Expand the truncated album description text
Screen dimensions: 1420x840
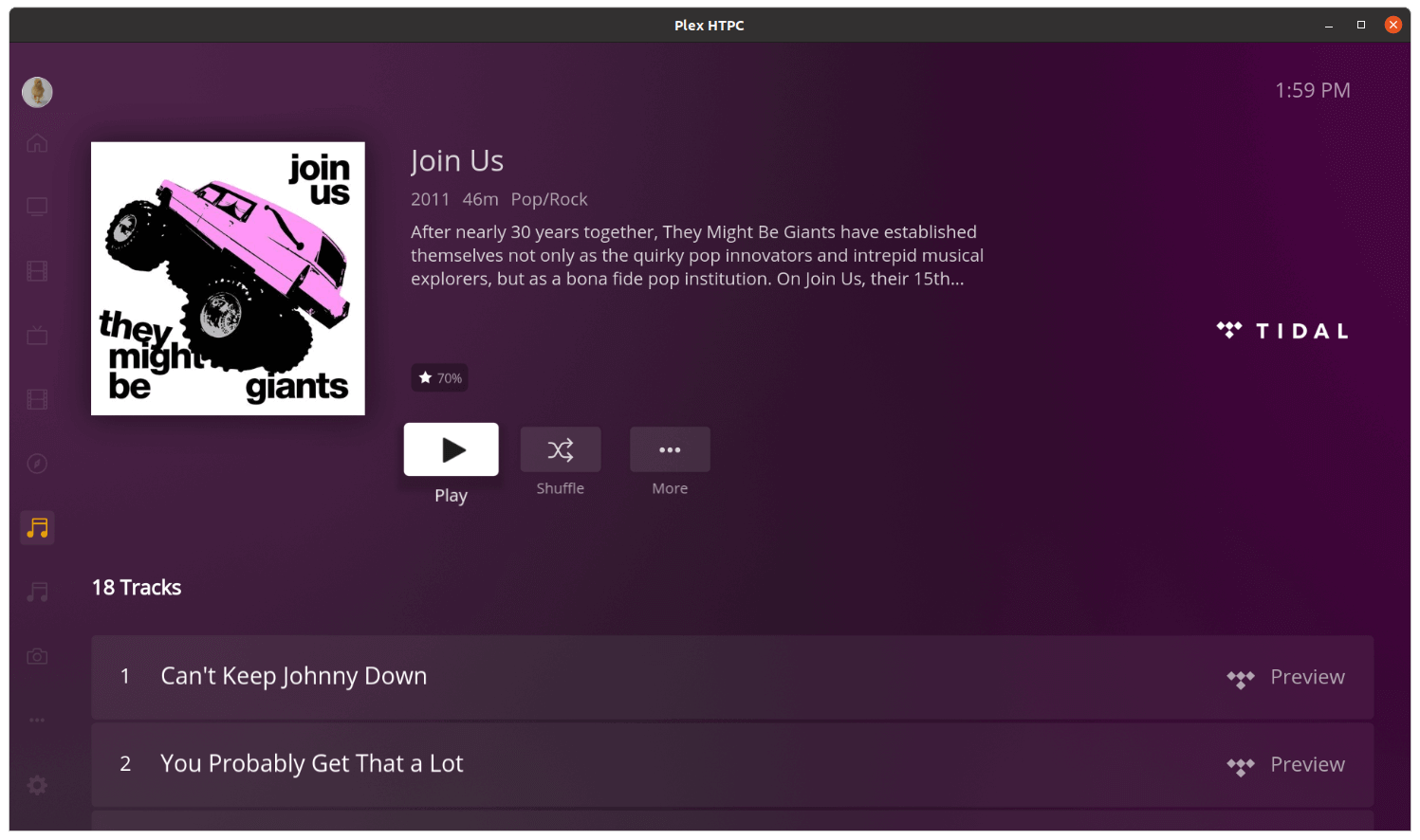[696, 256]
